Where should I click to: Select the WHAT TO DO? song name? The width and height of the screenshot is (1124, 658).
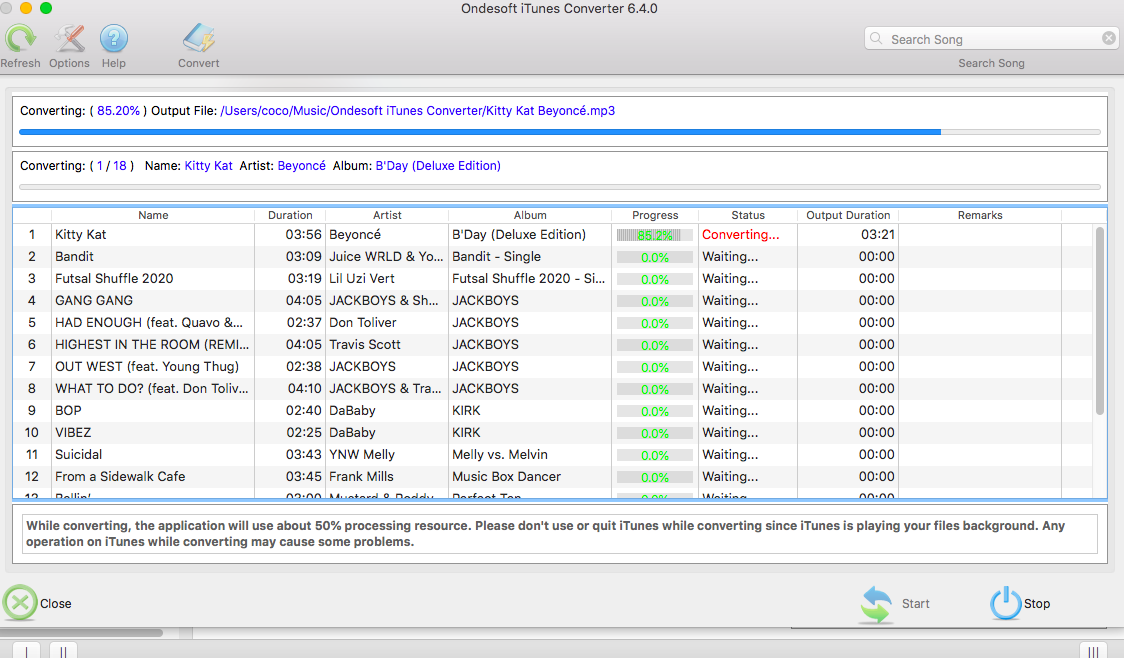[x=151, y=388]
